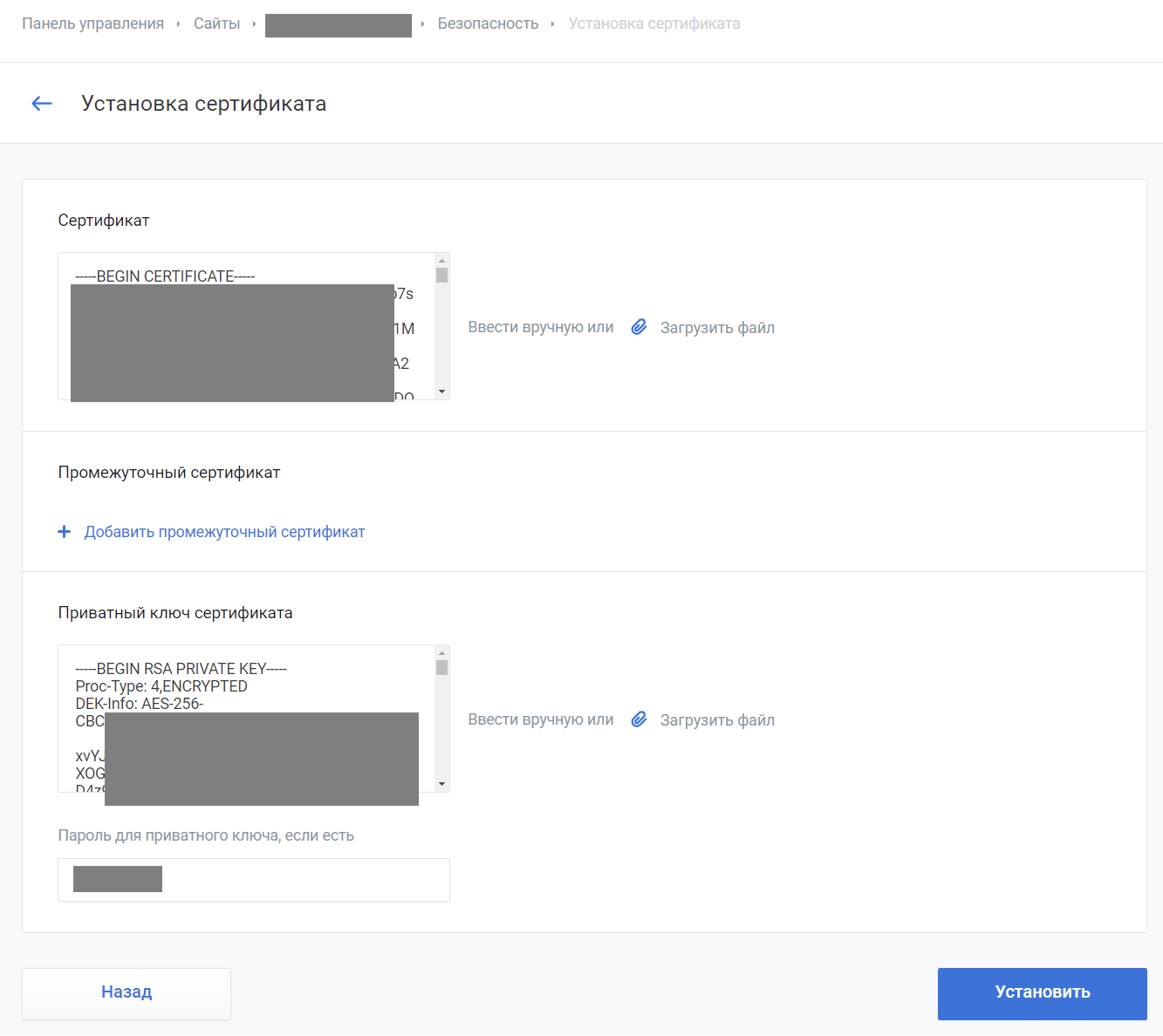Click Загрузить файл for the certificate
This screenshot has width=1163, height=1036.
pos(717,328)
